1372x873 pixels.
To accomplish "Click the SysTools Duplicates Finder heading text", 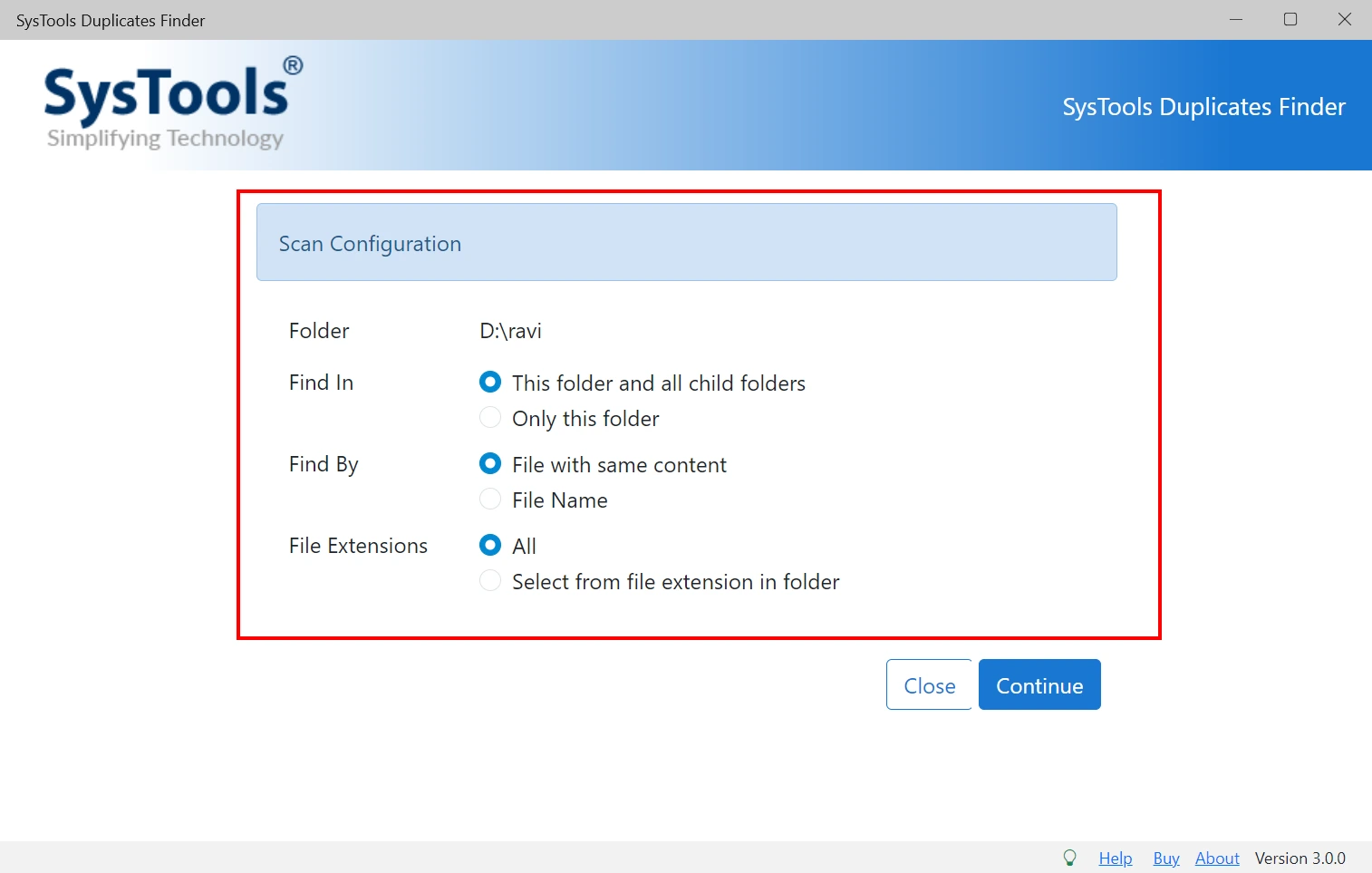I will click(x=1203, y=106).
